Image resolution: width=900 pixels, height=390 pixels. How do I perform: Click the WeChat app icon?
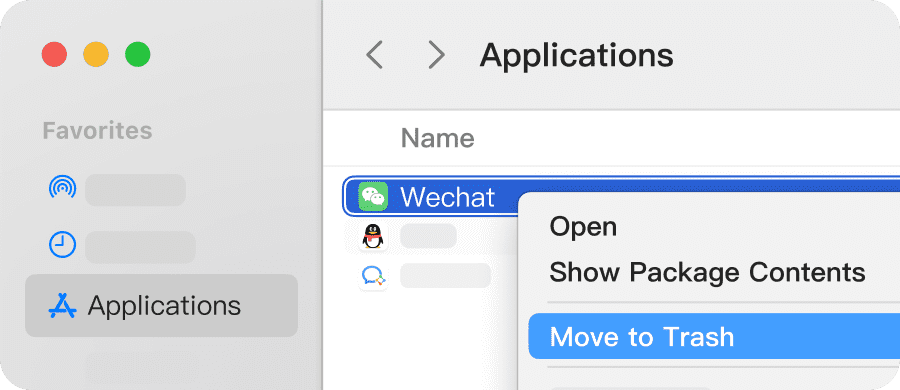(x=373, y=196)
